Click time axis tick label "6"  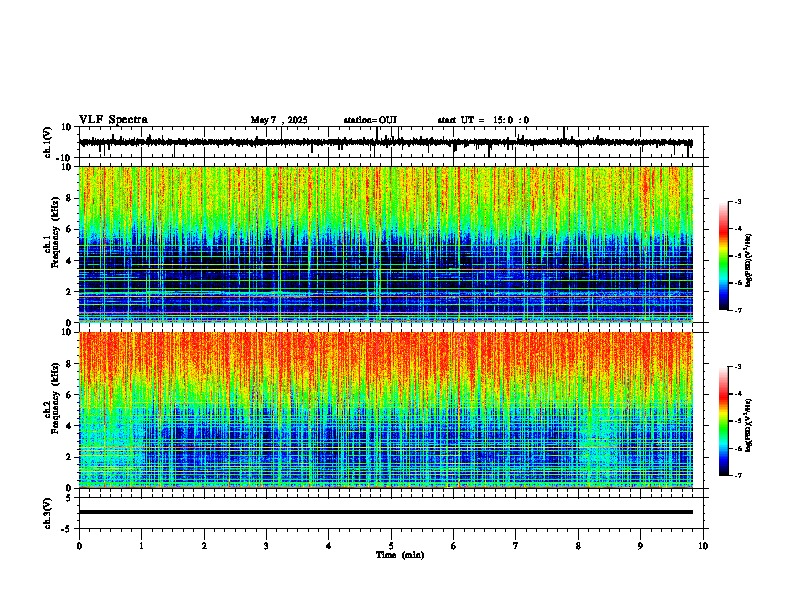point(453,546)
